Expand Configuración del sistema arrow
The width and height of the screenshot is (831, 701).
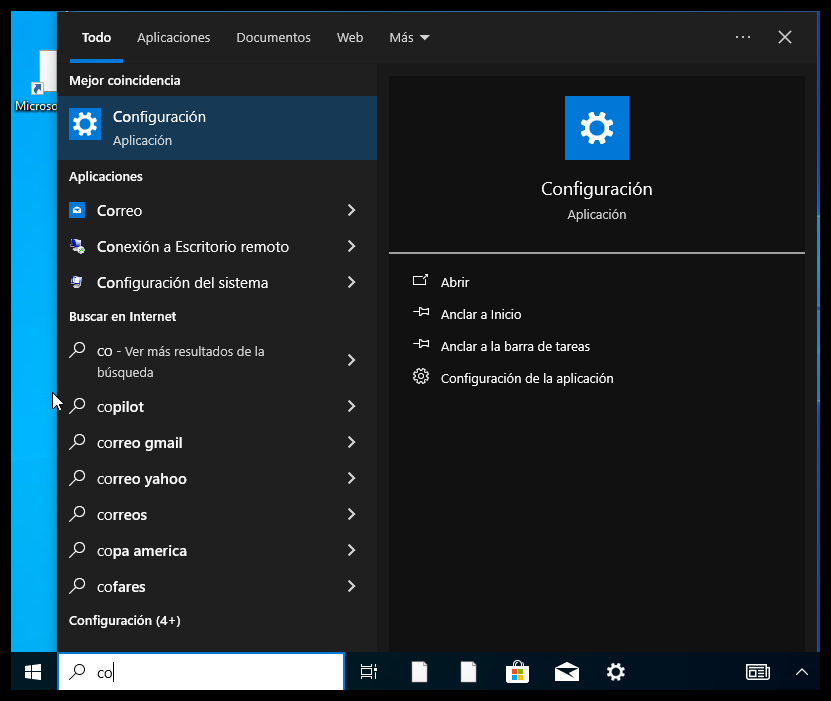click(351, 282)
